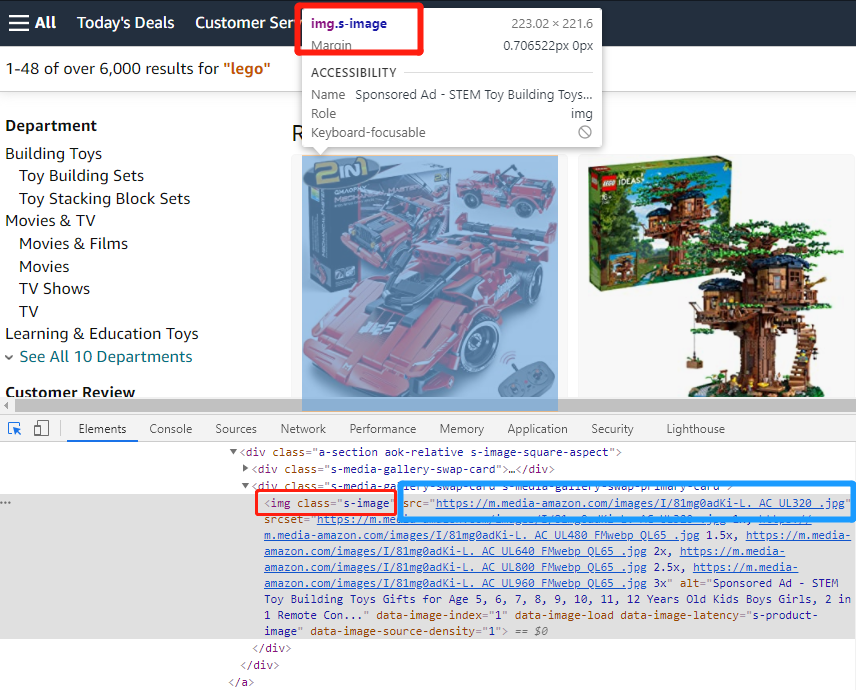Click the See All 10 Departments link
The height and width of the screenshot is (690, 856).
pos(106,357)
